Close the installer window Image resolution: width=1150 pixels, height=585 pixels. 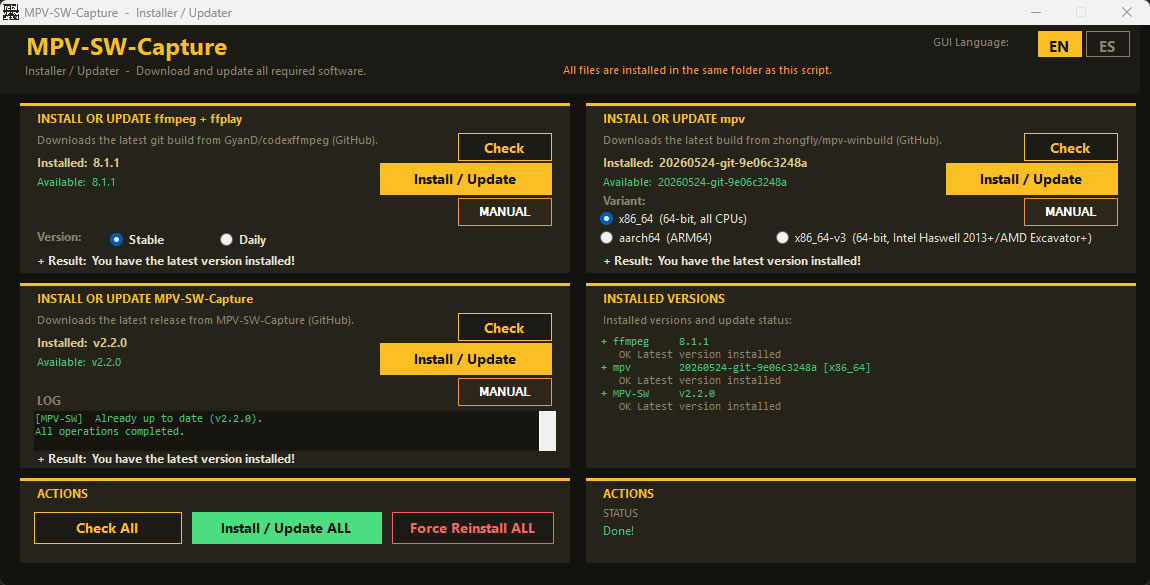[1127, 12]
